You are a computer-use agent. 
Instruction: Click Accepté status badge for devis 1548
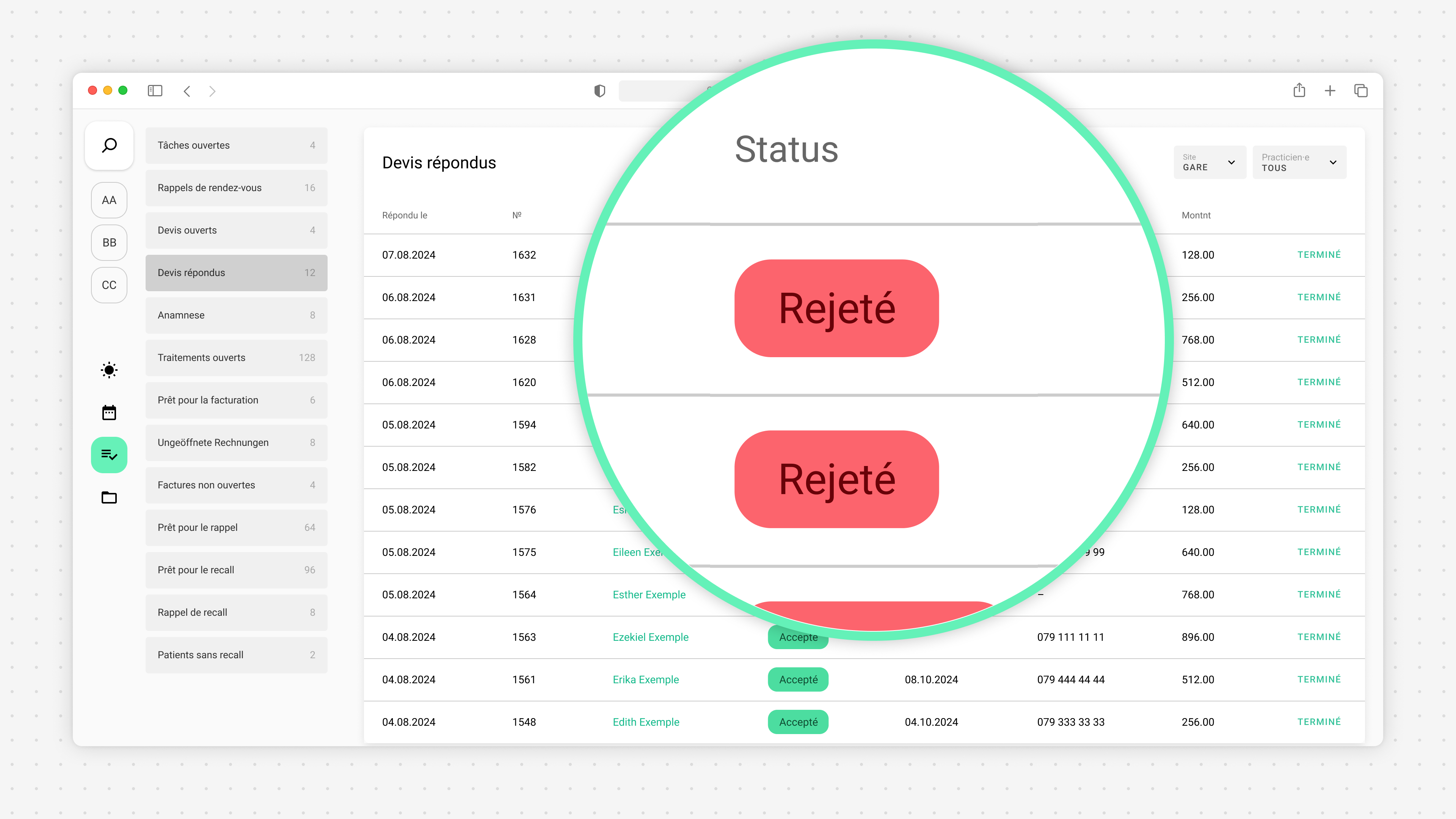pyautogui.click(x=797, y=722)
